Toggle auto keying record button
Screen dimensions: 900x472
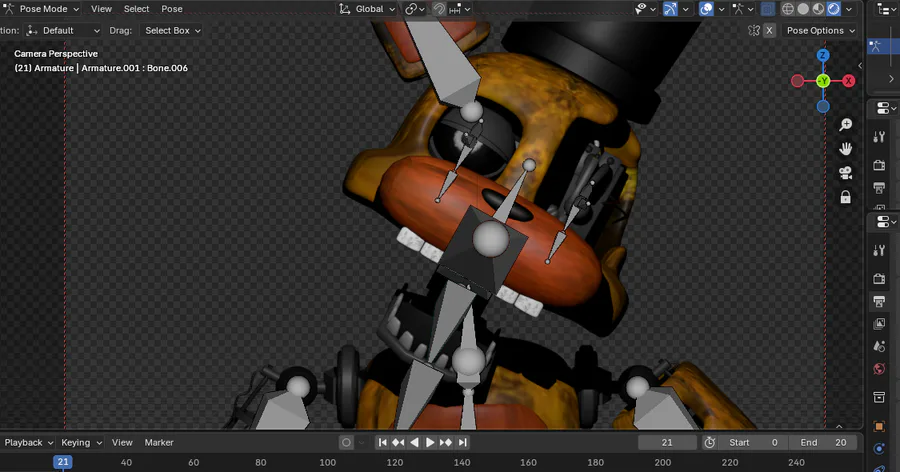pyautogui.click(x=346, y=443)
